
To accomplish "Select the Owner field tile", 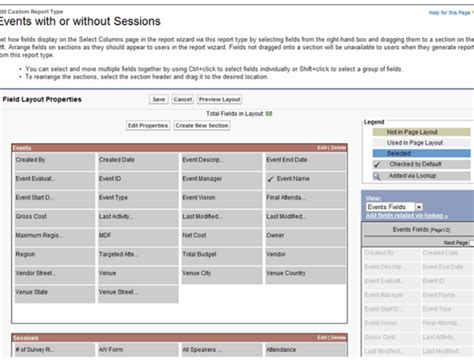I will pos(305,237).
